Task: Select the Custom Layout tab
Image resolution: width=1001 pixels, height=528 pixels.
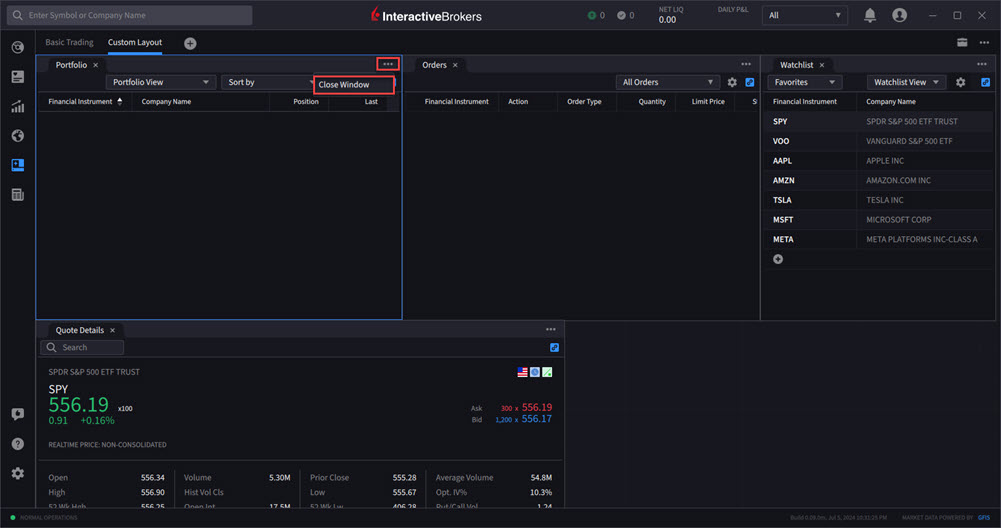Action: pyautogui.click(x=135, y=42)
